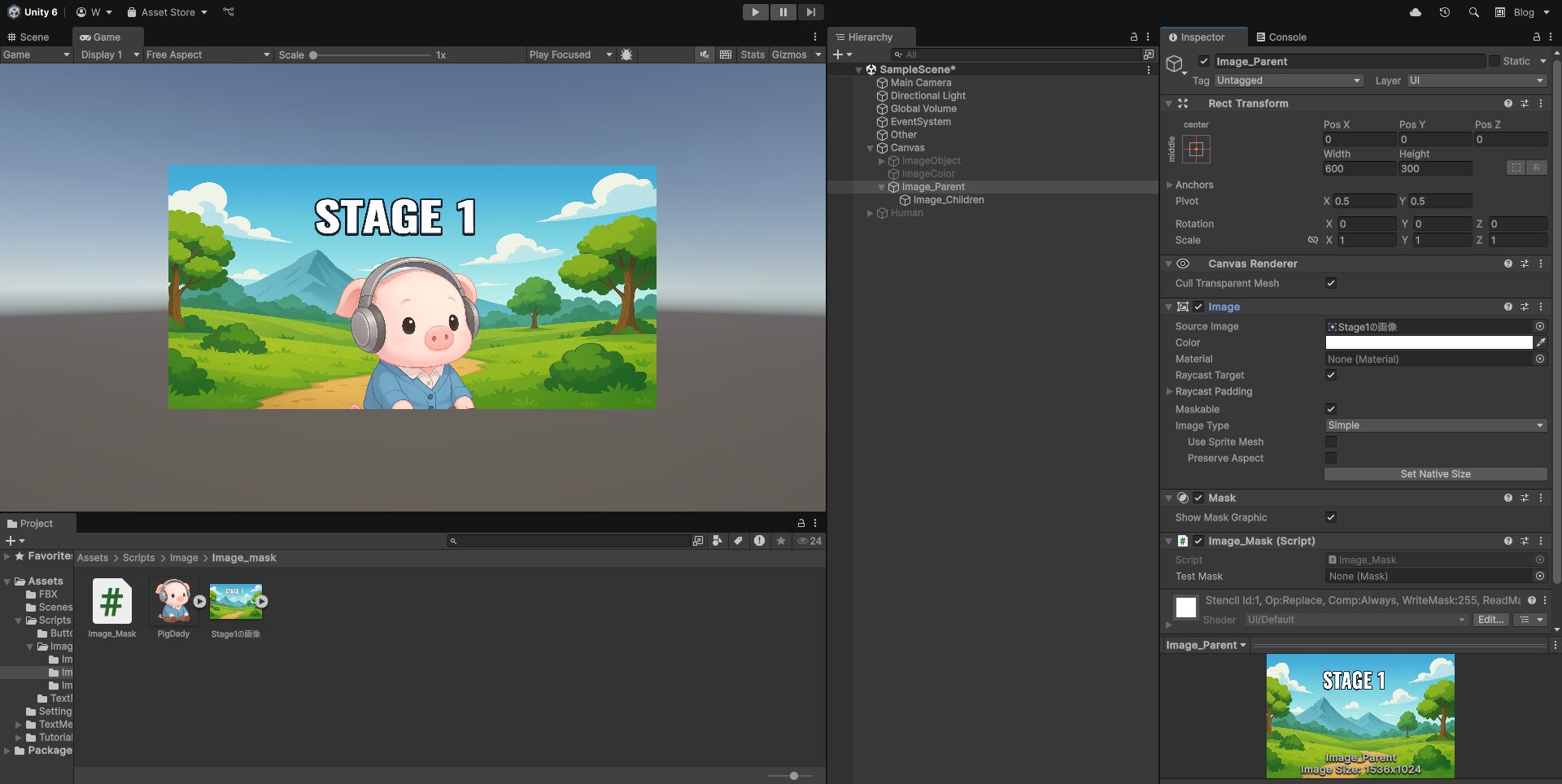Screen dimensions: 1562x784
Task: Mute audio in the Game view toolbar
Action: [703, 54]
